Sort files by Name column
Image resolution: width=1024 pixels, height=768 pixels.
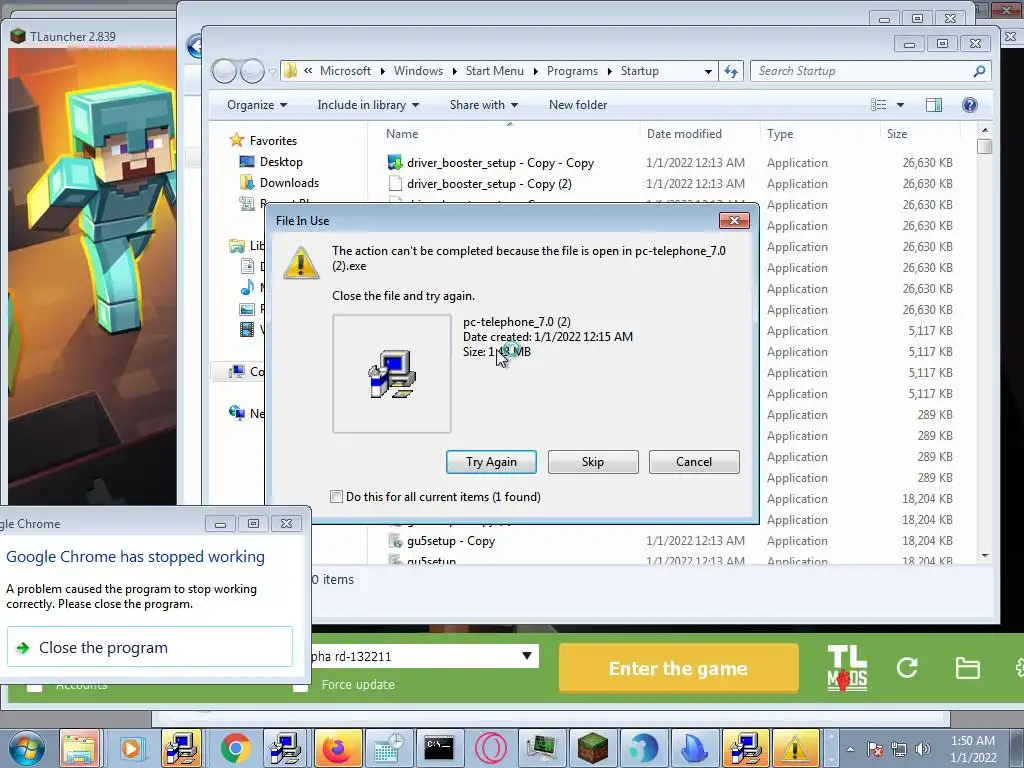[x=402, y=134]
